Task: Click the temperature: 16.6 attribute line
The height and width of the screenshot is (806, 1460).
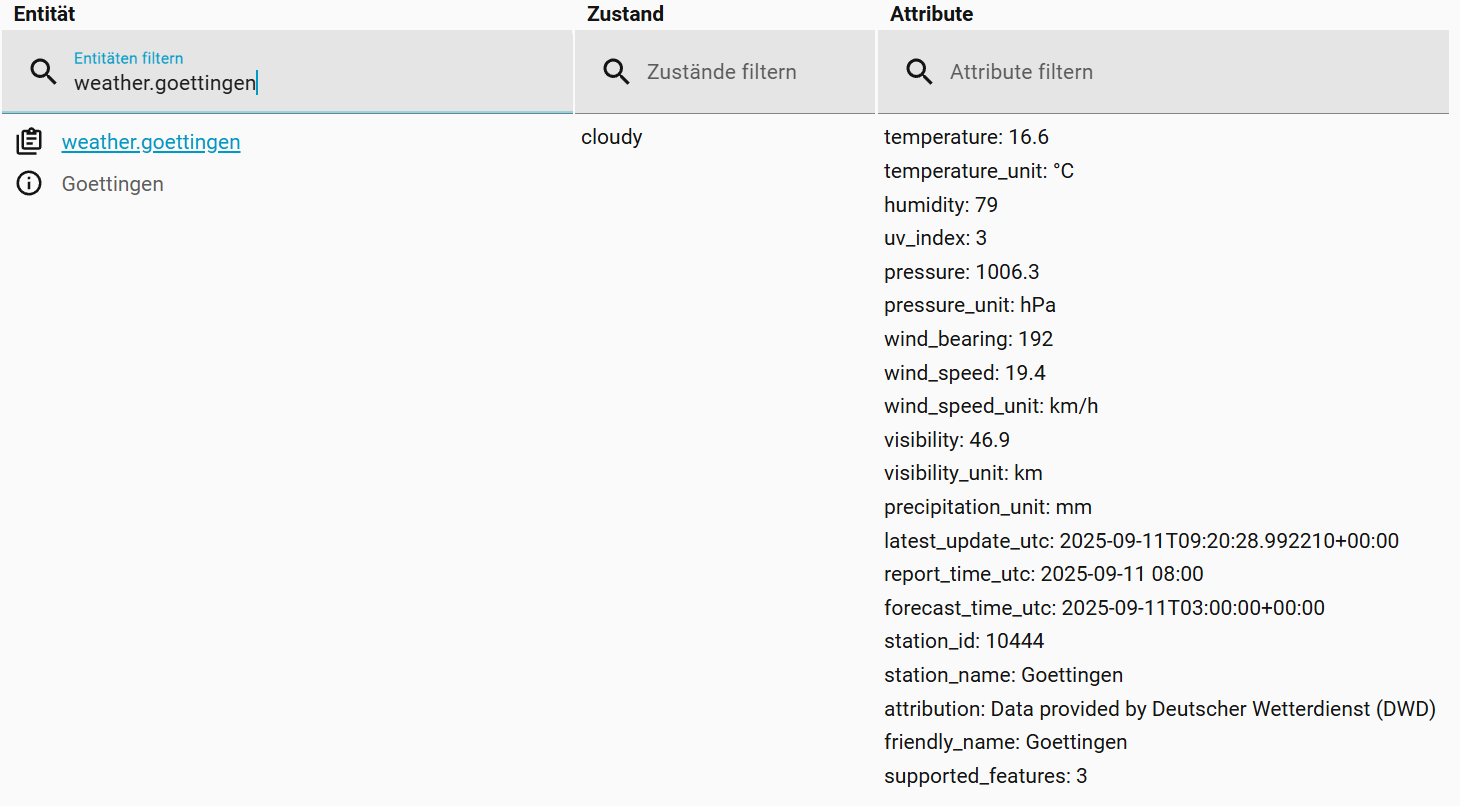Action: coord(966,137)
